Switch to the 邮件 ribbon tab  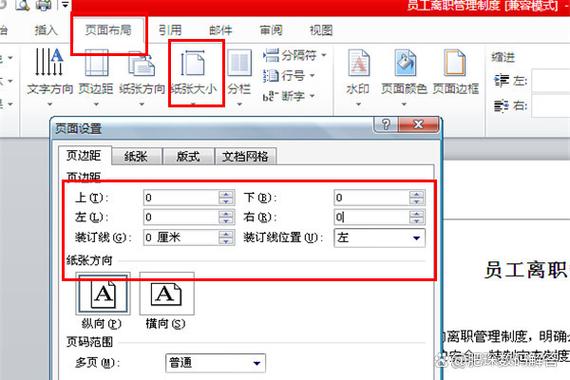pyautogui.click(x=220, y=30)
